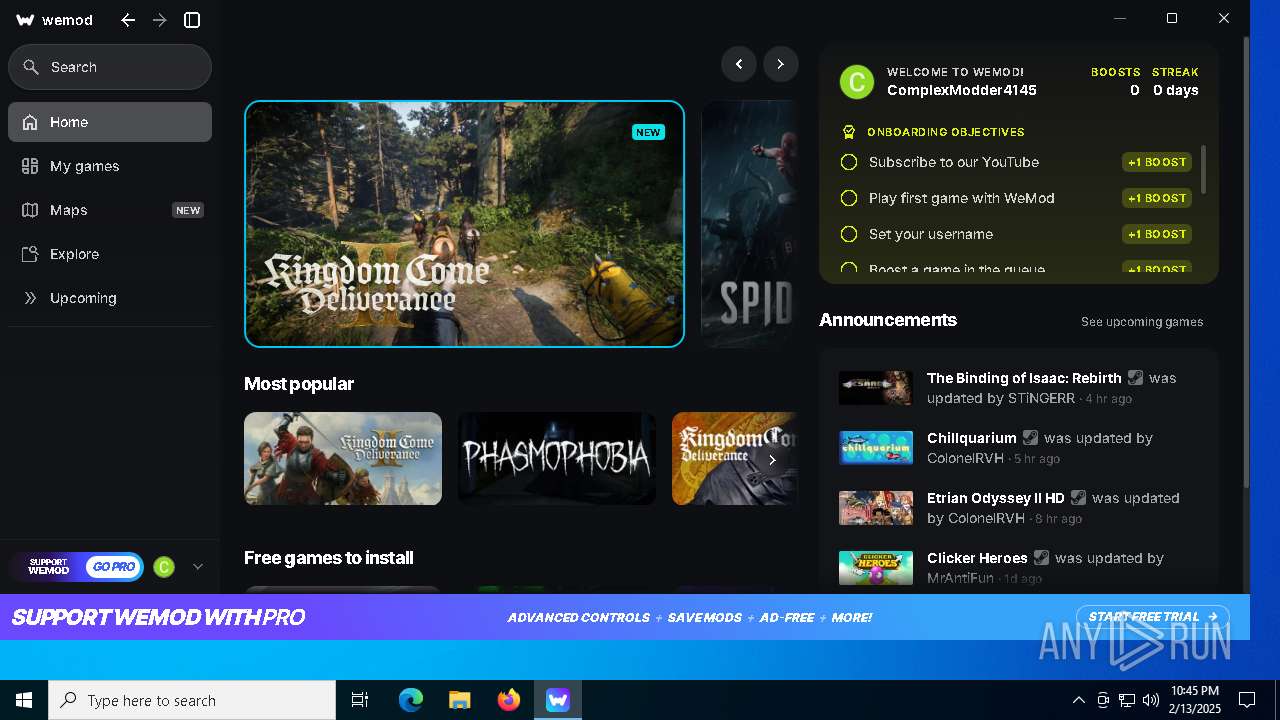
Task: Open Kingdom Come Deliverance II featured banner
Action: pyautogui.click(x=465, y=224)
